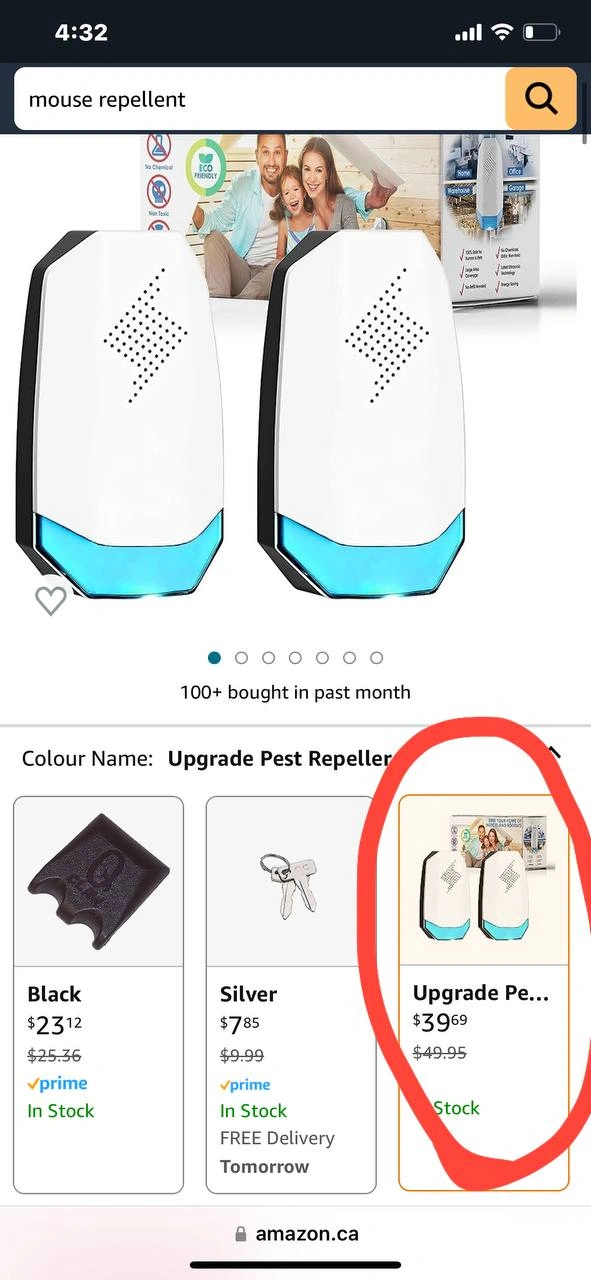Tap the orange search magnifier button
591x1280 pixels.
tap(541, 99)
